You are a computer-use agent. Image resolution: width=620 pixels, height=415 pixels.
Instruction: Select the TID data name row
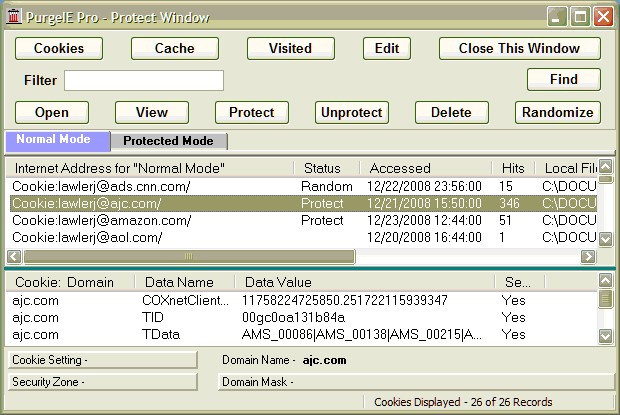click(x=301, y=317)
